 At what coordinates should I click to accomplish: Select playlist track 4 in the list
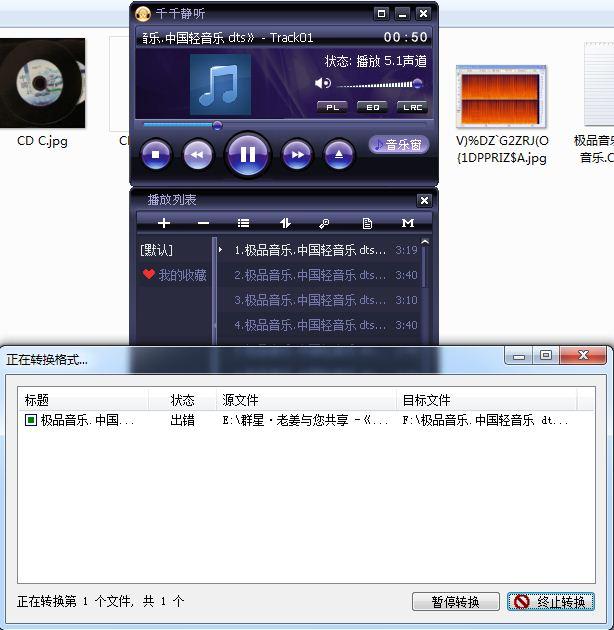click(x=319, y=325)
